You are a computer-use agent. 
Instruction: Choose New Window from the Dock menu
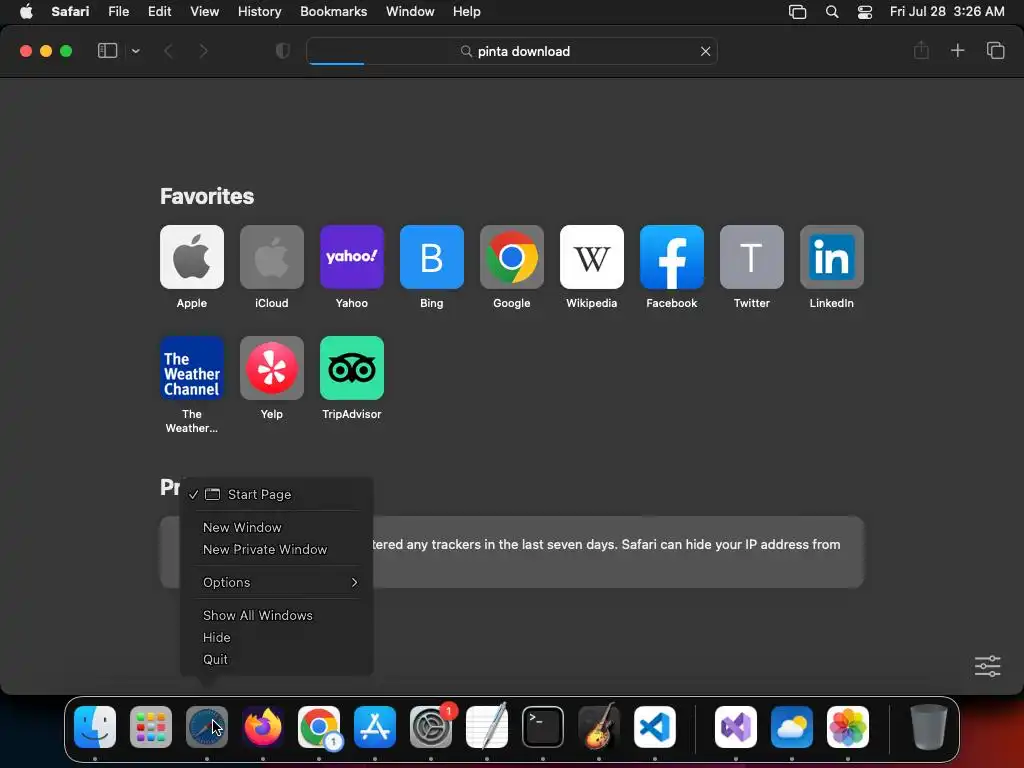(x=277, y=527)
